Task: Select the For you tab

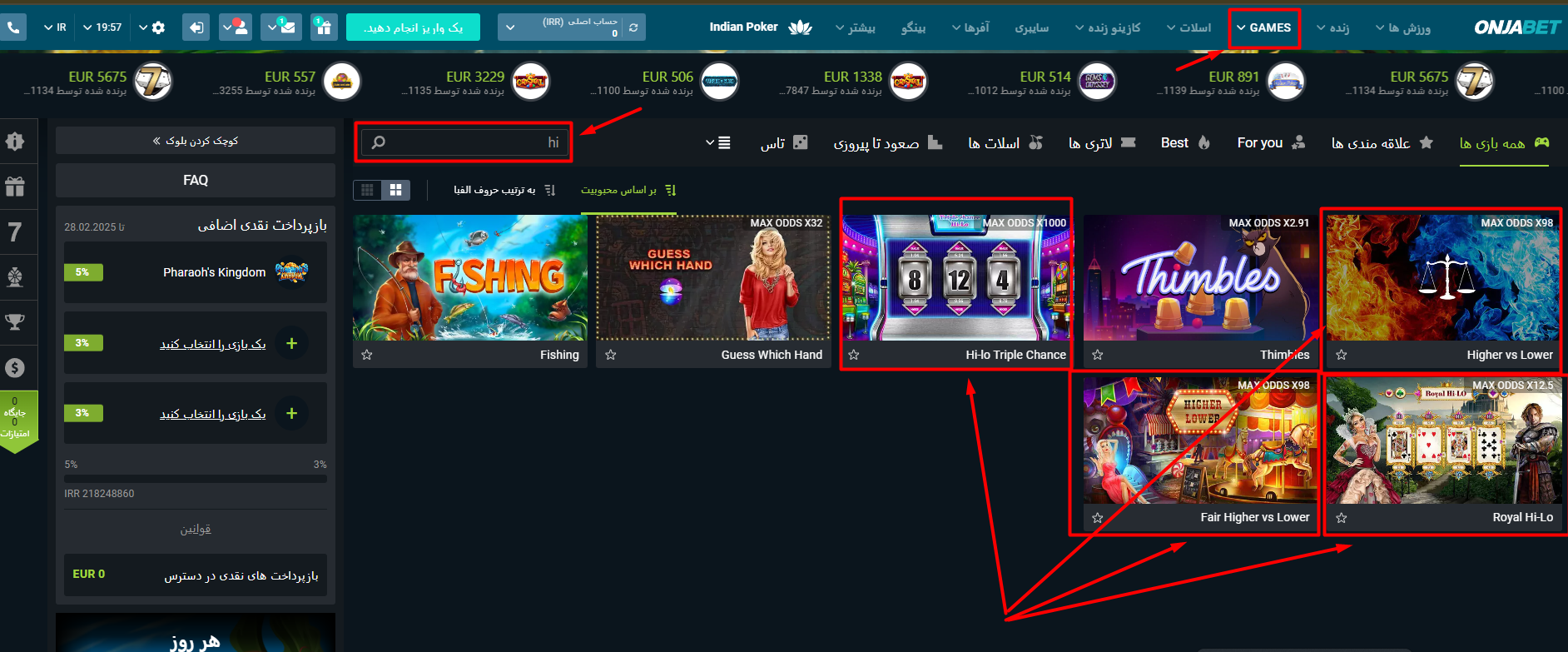Action: point(1271,143)
